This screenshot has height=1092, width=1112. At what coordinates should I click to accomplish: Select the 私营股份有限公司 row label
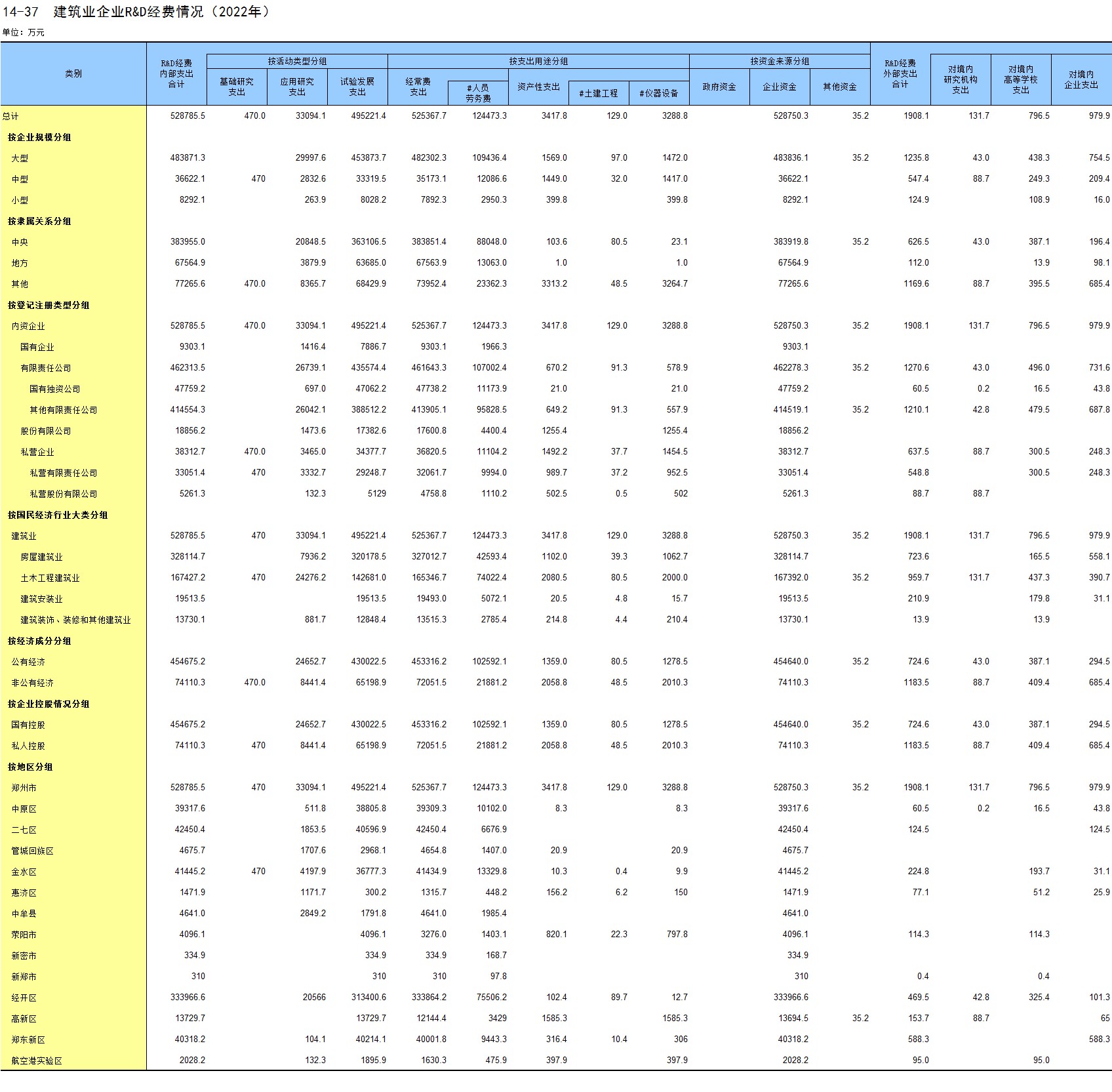(x=64, y=494)
